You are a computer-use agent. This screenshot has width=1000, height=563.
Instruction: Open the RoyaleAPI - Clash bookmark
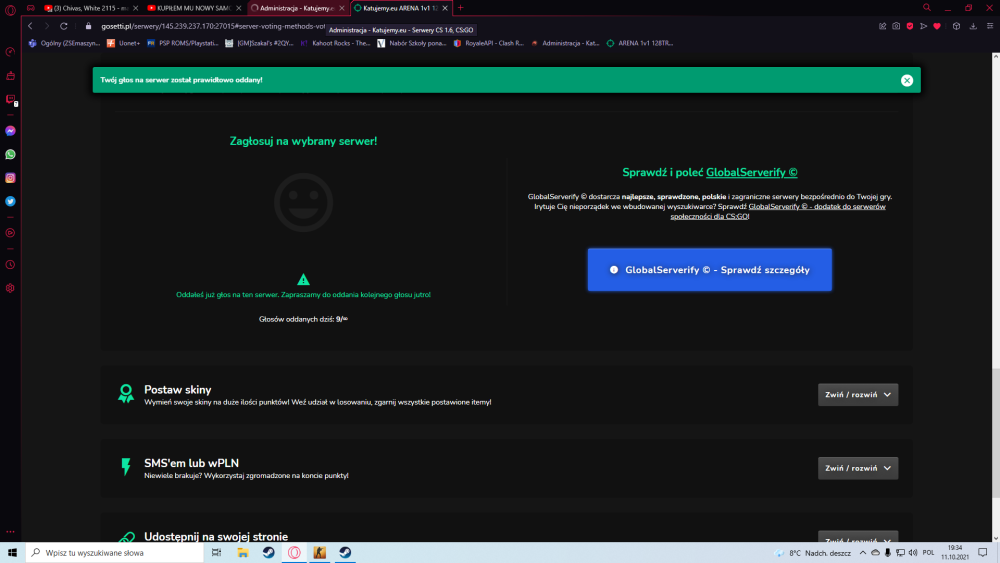click(489, 43)
